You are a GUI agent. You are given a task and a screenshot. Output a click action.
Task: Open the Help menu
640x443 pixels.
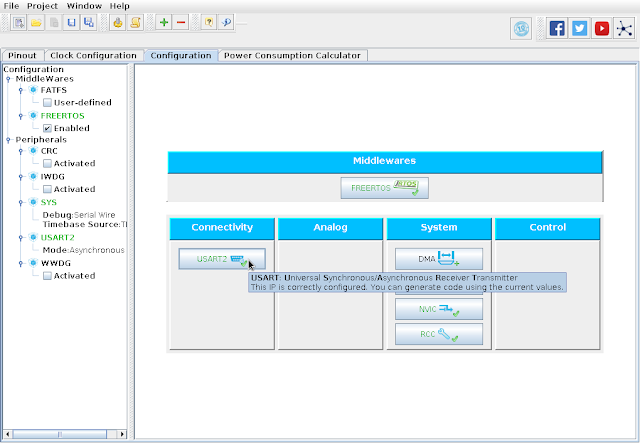(120, 6)
